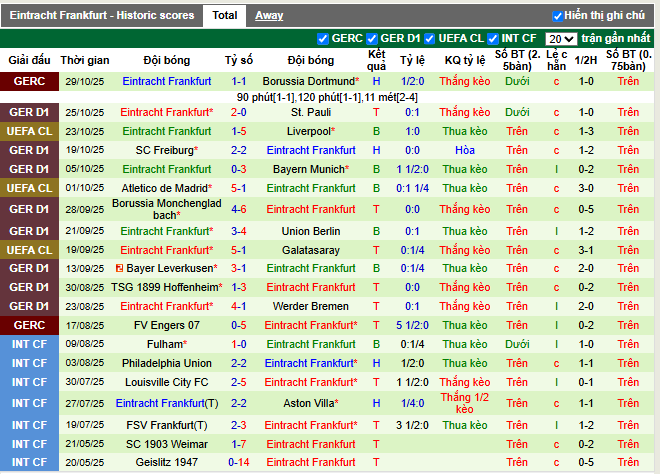
Task: Open the Borussia Dortmund team link
Action: 308,80
